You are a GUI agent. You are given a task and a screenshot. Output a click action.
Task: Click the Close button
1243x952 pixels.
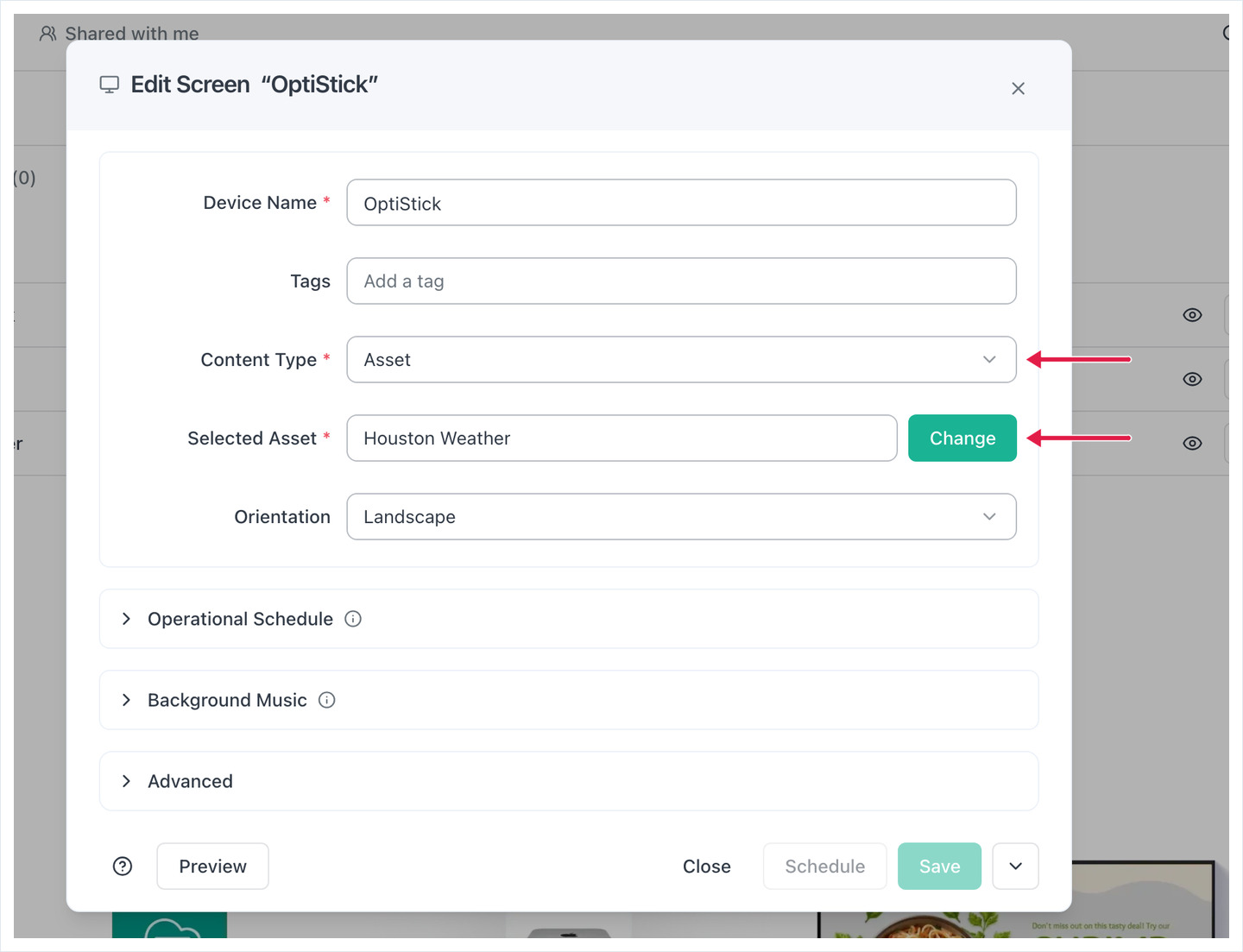[x=706, y=866]
